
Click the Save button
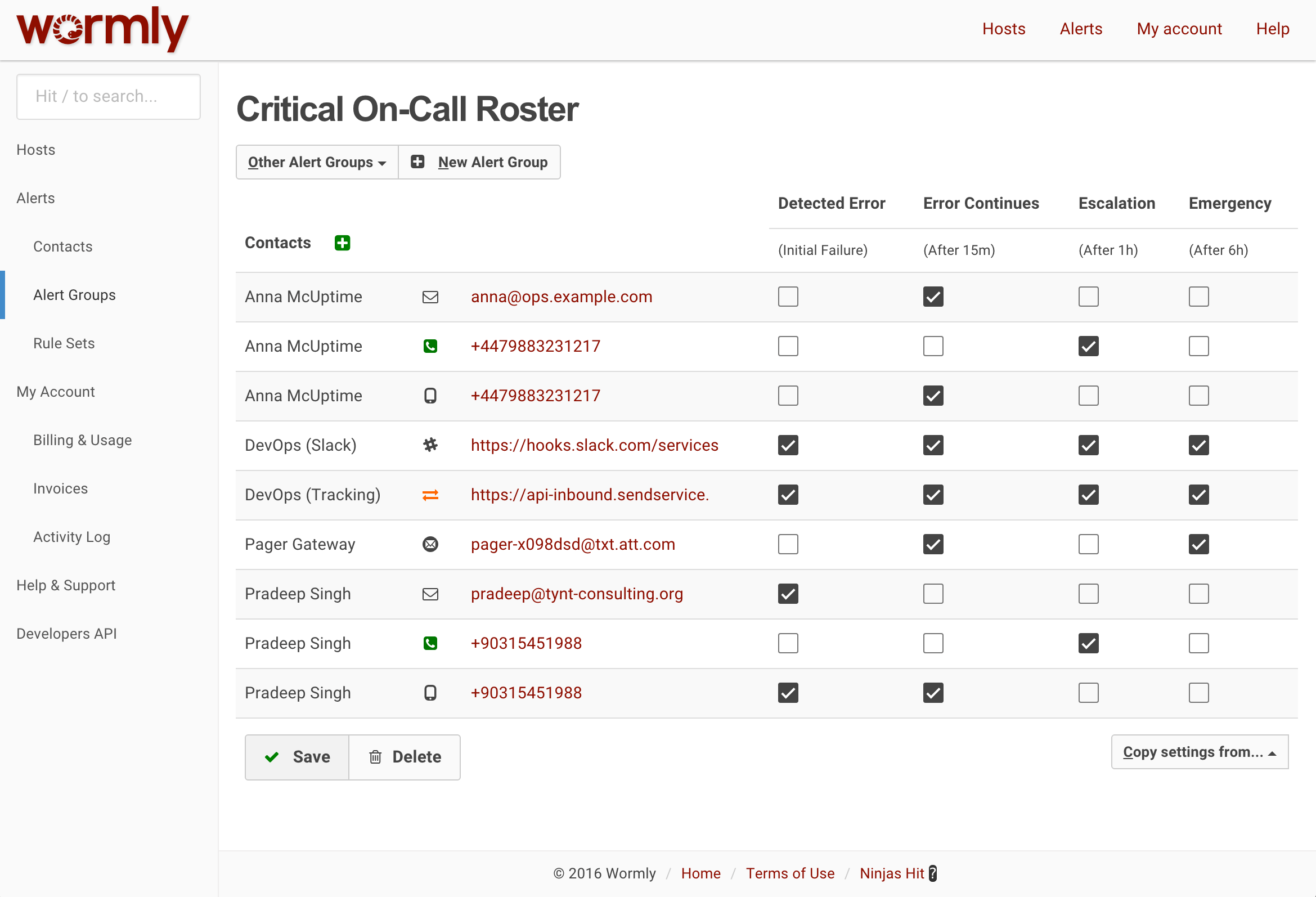(297, 757)
